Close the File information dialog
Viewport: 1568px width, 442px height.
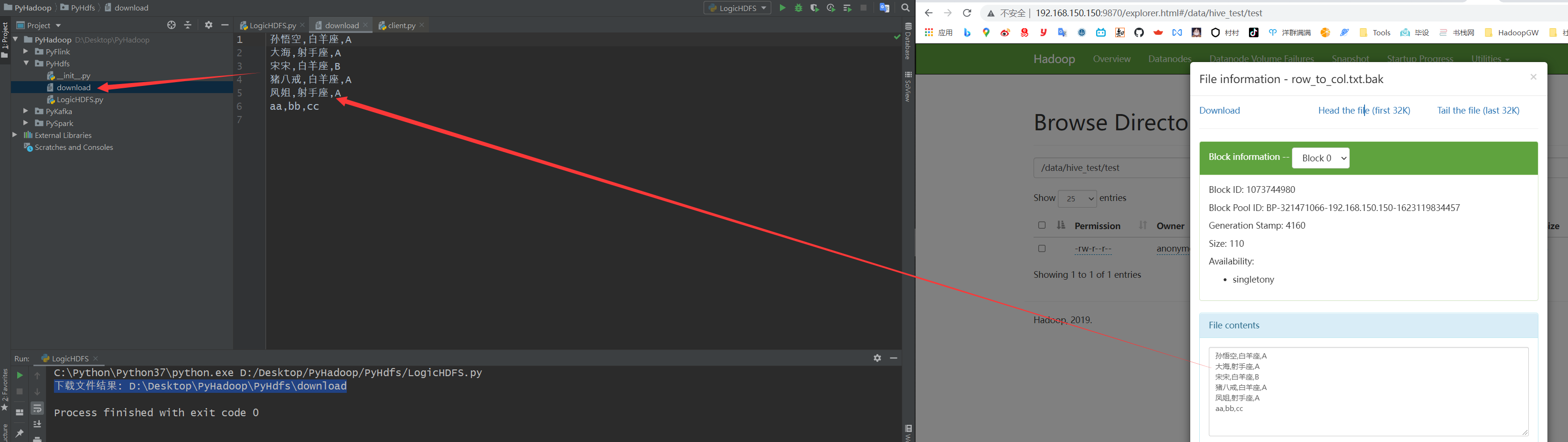point(1533,76)
